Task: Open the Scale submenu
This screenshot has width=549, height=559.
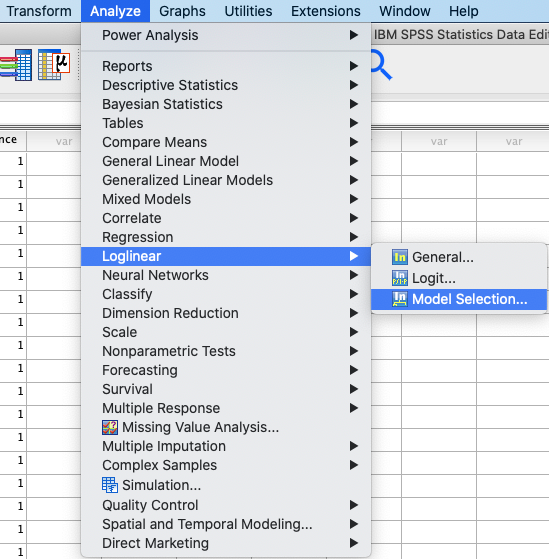Action: [226, 332]
